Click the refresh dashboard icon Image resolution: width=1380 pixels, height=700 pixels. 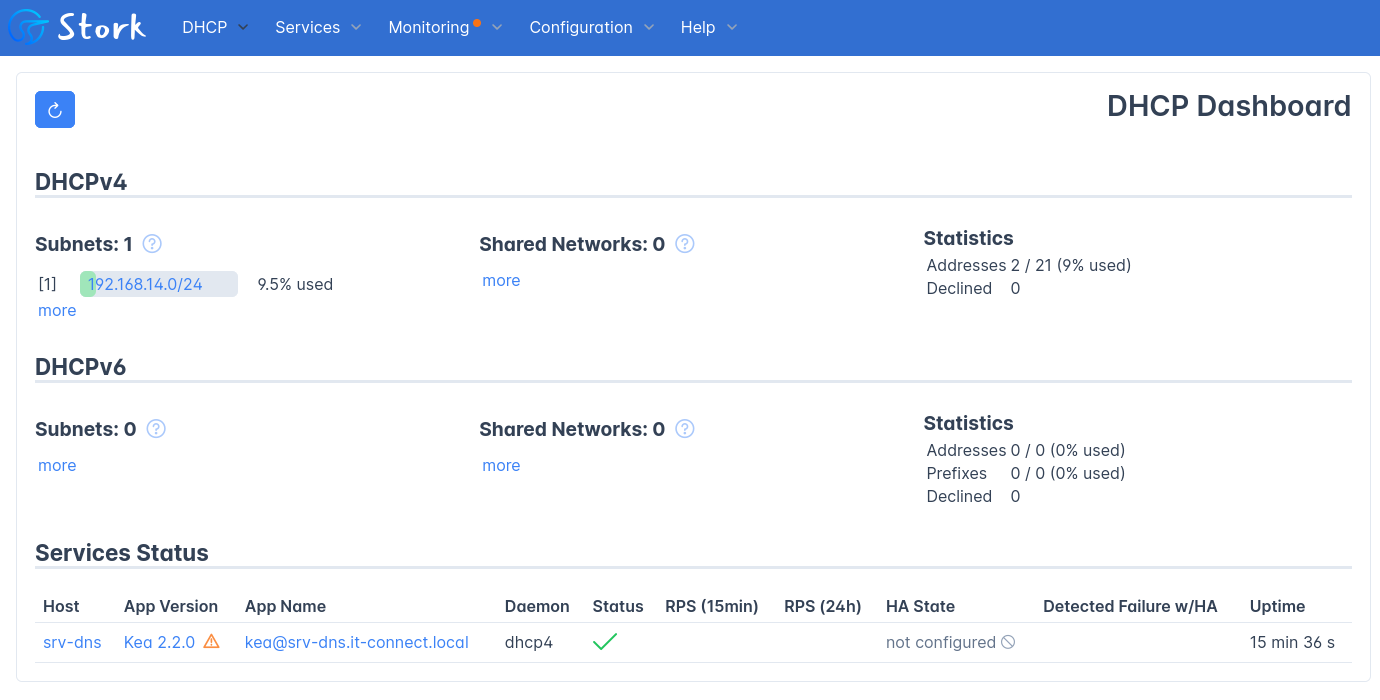pyautogui.click(x=54, y=109)
